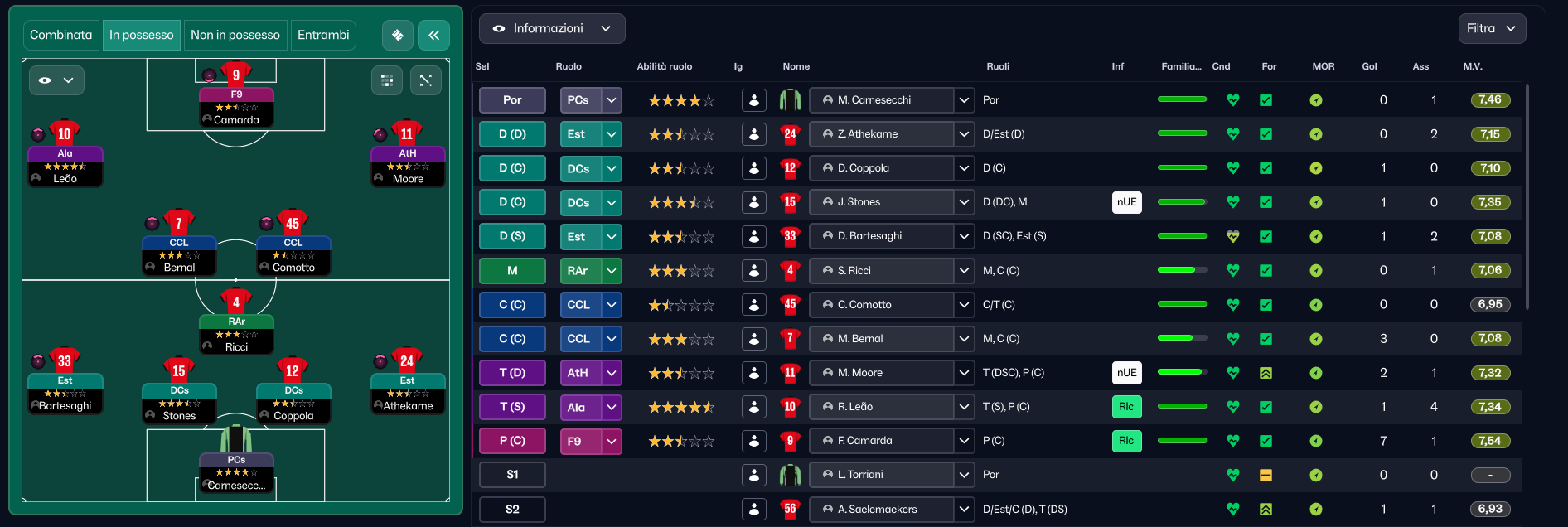Click green form checkmark for Bernal
This screenshot has width=1568, height=527.
point(1266,339)
